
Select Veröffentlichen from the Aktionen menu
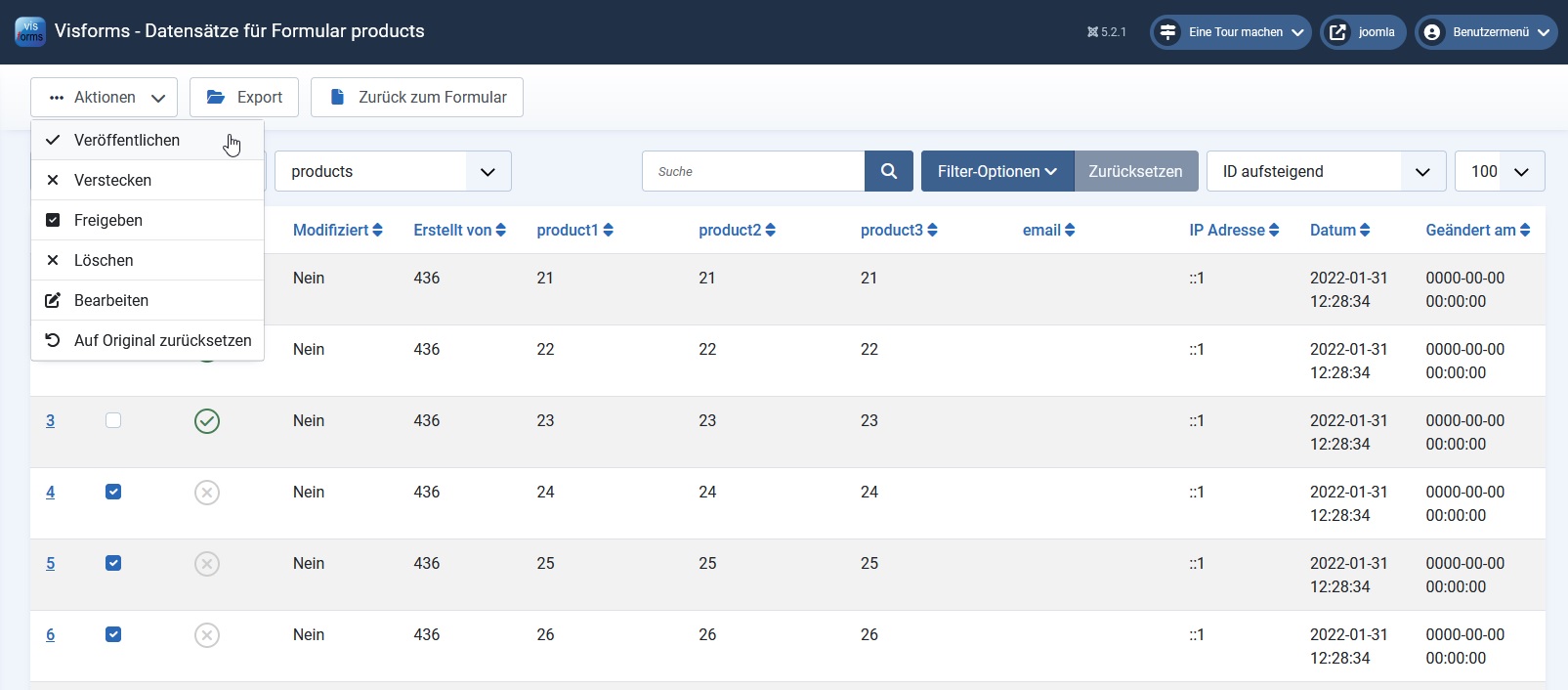pos(127,141)
